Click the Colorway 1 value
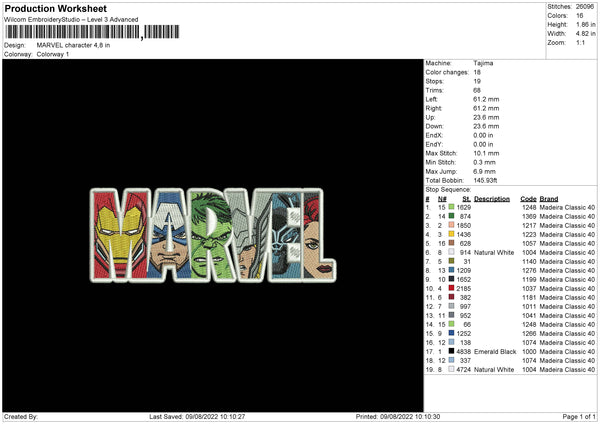The width and height of the screenshot is (600, 424). tap(53, 54)
